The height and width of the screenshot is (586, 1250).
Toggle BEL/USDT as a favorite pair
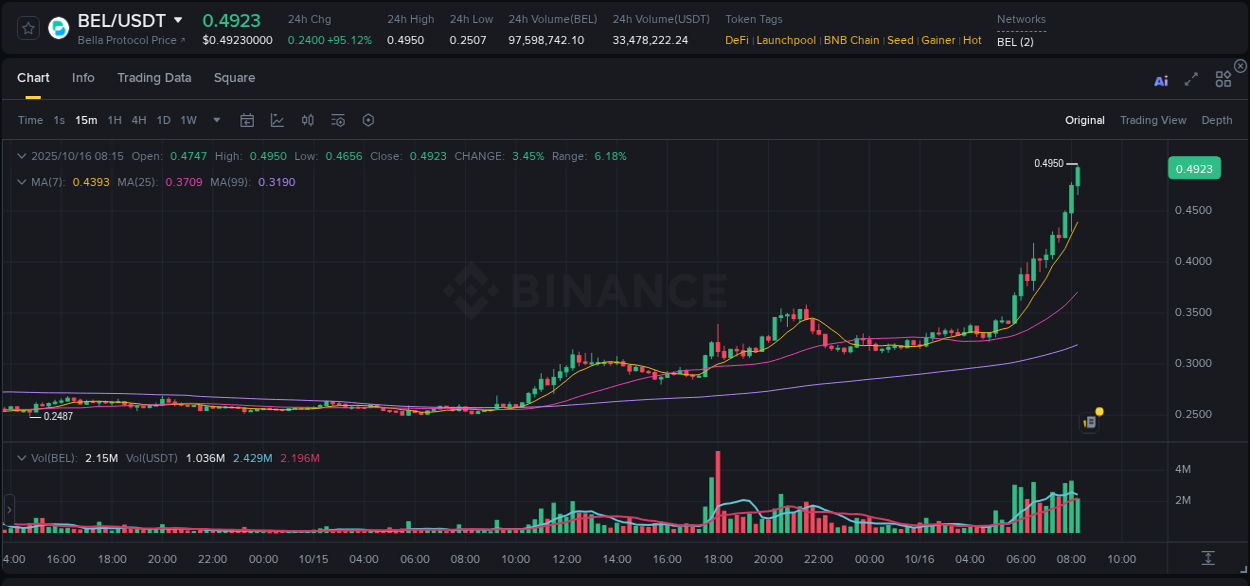pyautogui.click(x=27, y=28)
